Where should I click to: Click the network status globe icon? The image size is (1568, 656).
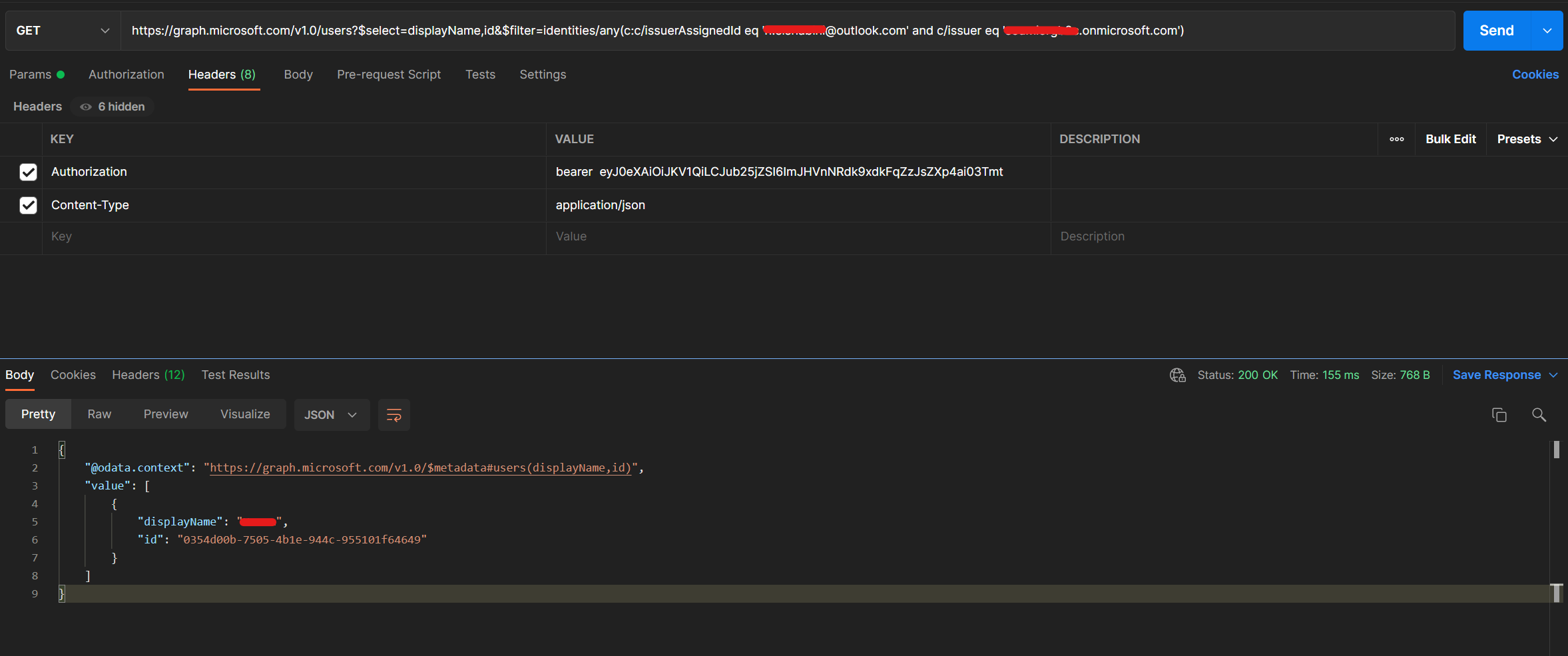tap(1177, 375)
